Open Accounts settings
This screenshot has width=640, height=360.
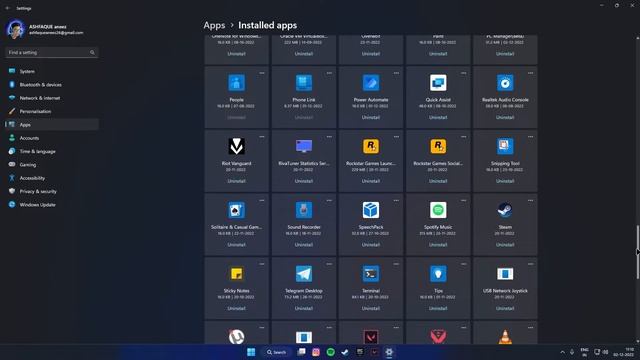tap(52, 138)
